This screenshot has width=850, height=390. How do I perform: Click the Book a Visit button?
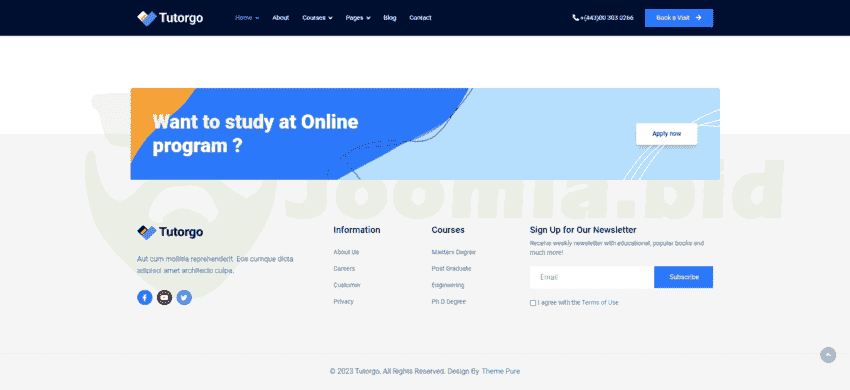click(x=679, y=18)
